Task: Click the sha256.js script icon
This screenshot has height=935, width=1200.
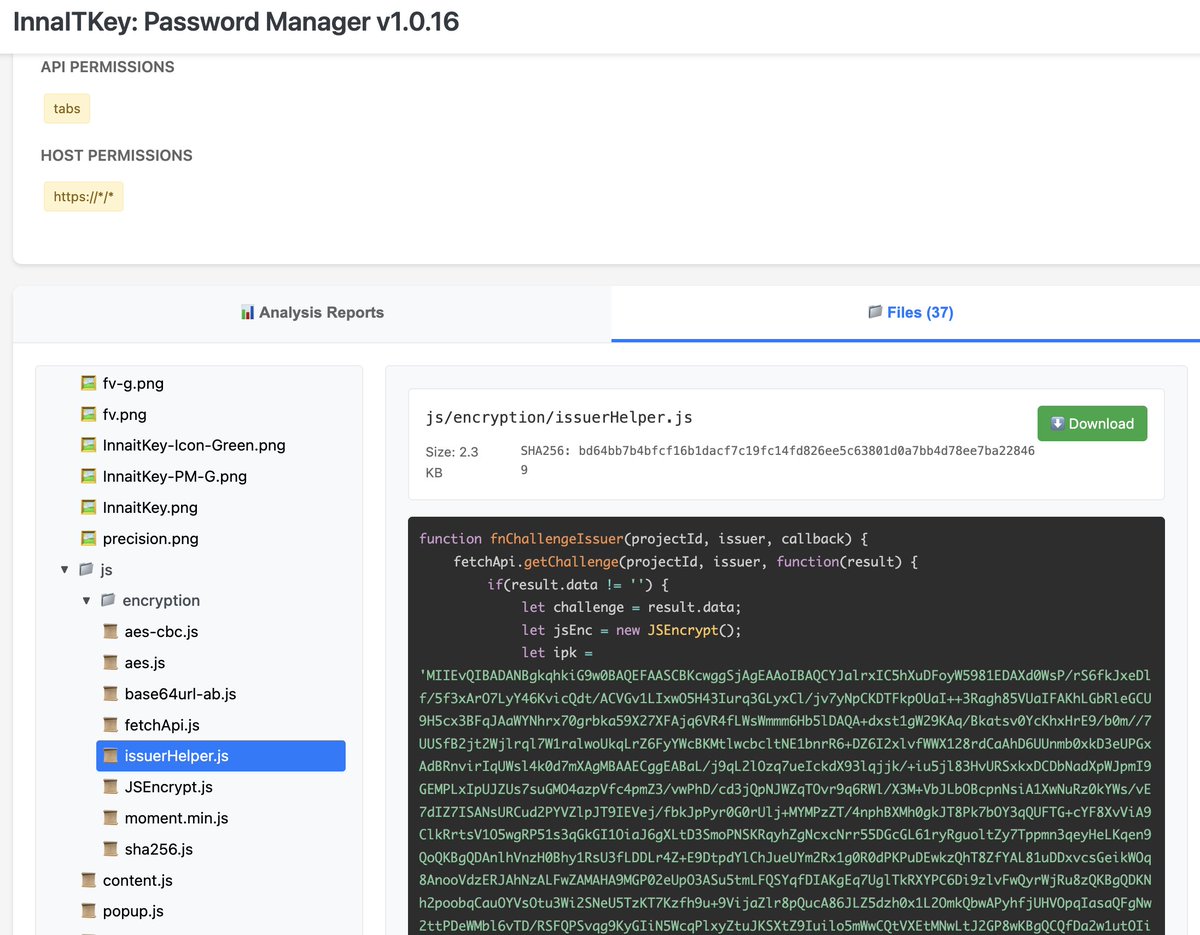Action: click(x=110, y=849)
